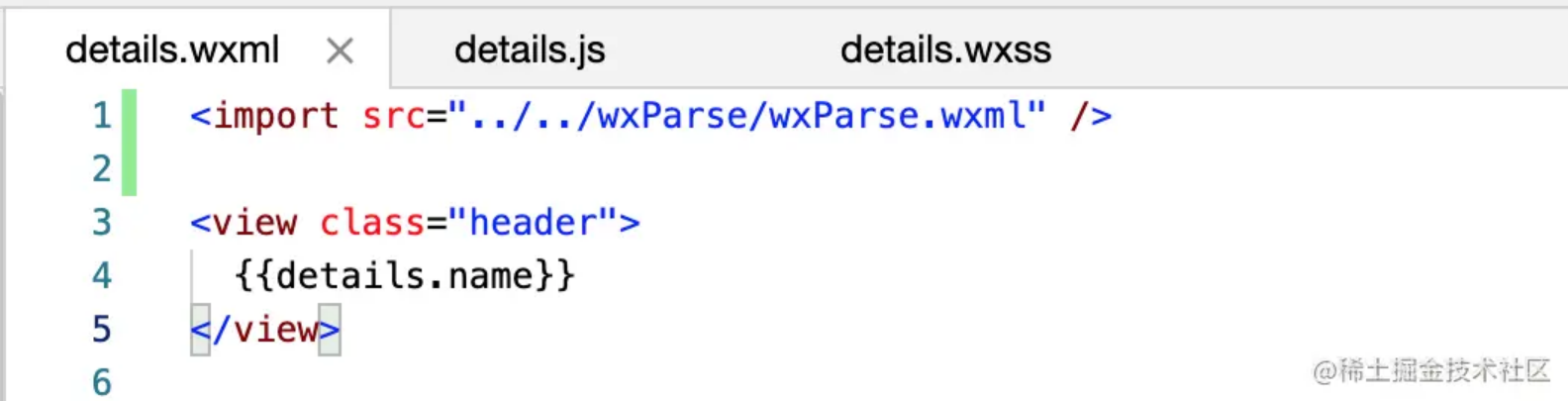Place cursor in {{details.name}} expression
The width and height of the screenshot is (1568, 401).
[x=404, y=276]
